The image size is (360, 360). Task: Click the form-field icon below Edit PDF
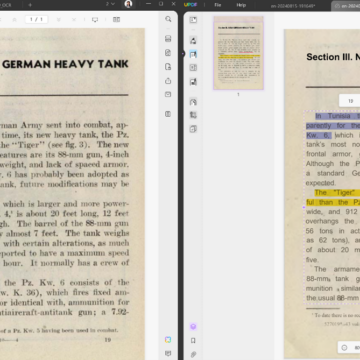(193, 68)
